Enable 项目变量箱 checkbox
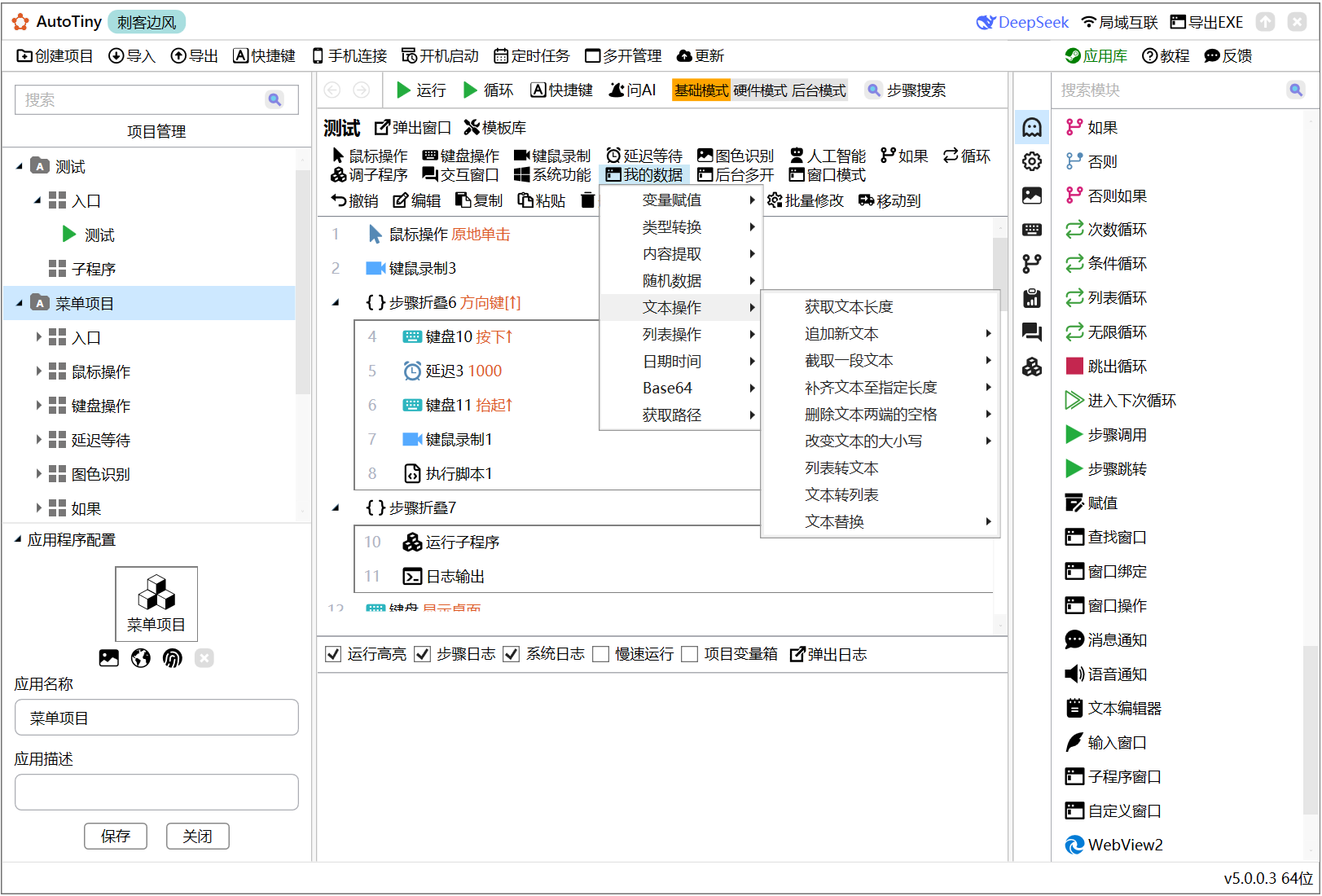Viewport: 1322px width, 896px height. click(689, 654)
